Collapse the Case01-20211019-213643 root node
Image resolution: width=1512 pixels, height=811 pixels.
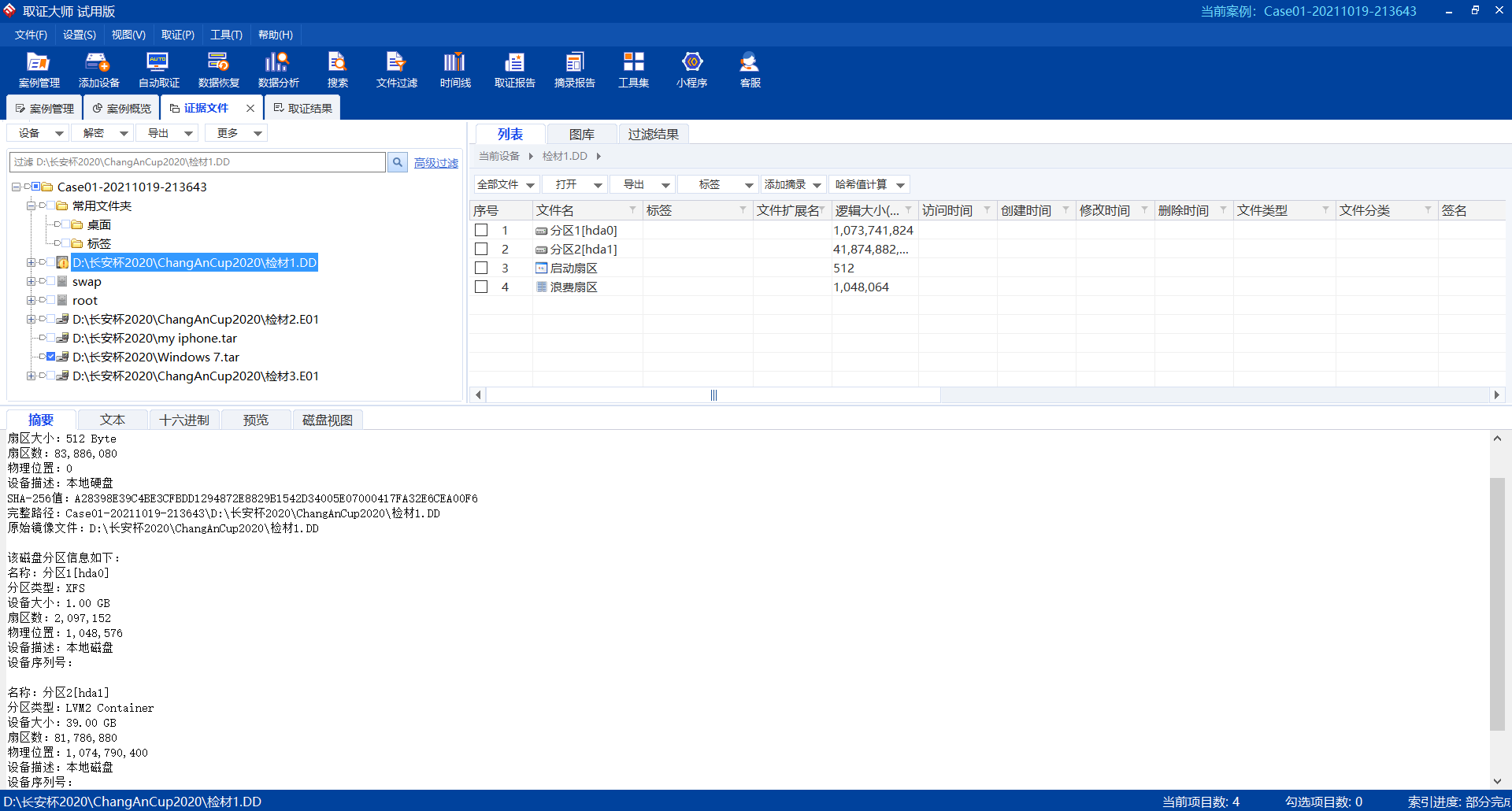[x=16, y=187]
